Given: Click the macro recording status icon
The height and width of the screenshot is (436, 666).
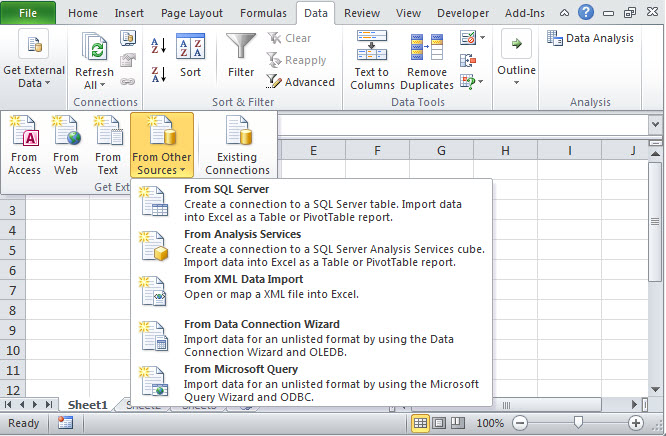Looking at the screenshot, I should pos(65,423).
